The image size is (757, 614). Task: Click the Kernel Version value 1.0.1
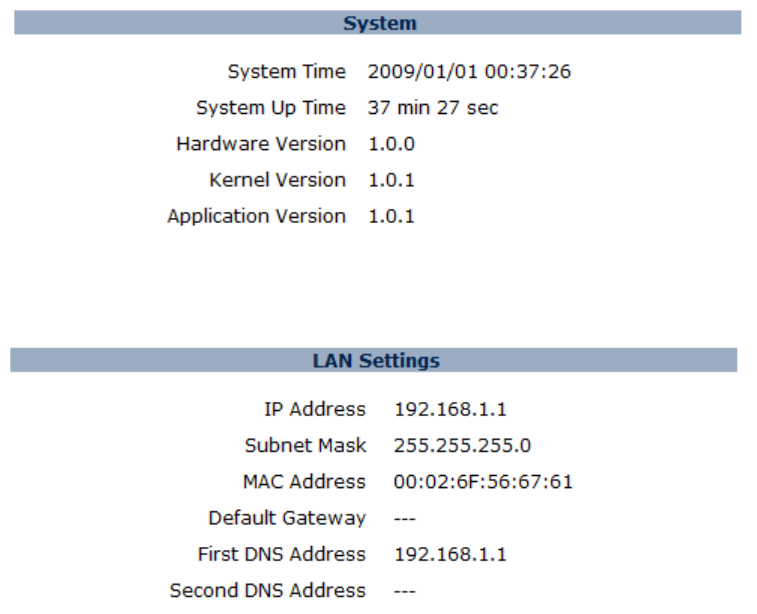coord(391,180)
